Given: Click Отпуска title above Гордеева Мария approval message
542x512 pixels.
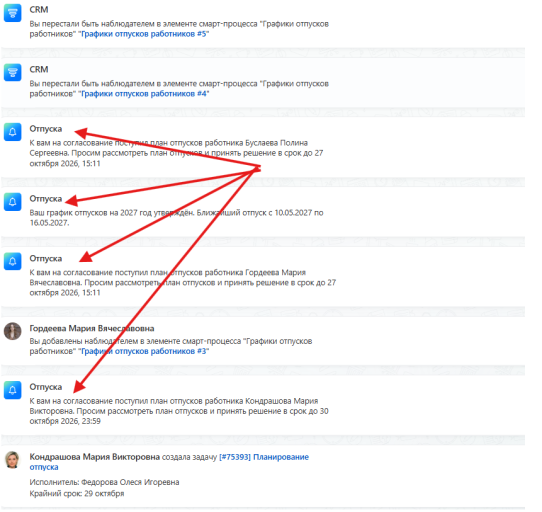Looking at the screenshot, I should tap(46, 259).
